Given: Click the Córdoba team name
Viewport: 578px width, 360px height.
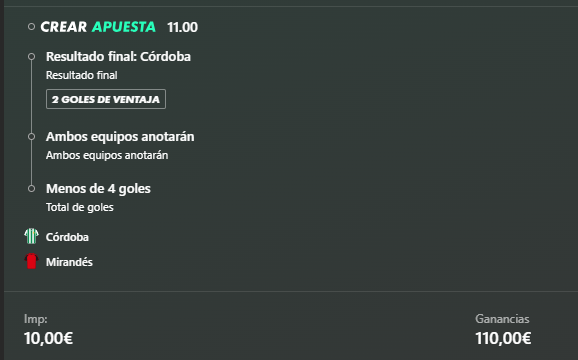Looking at the screenshot, I should [67, 237].
